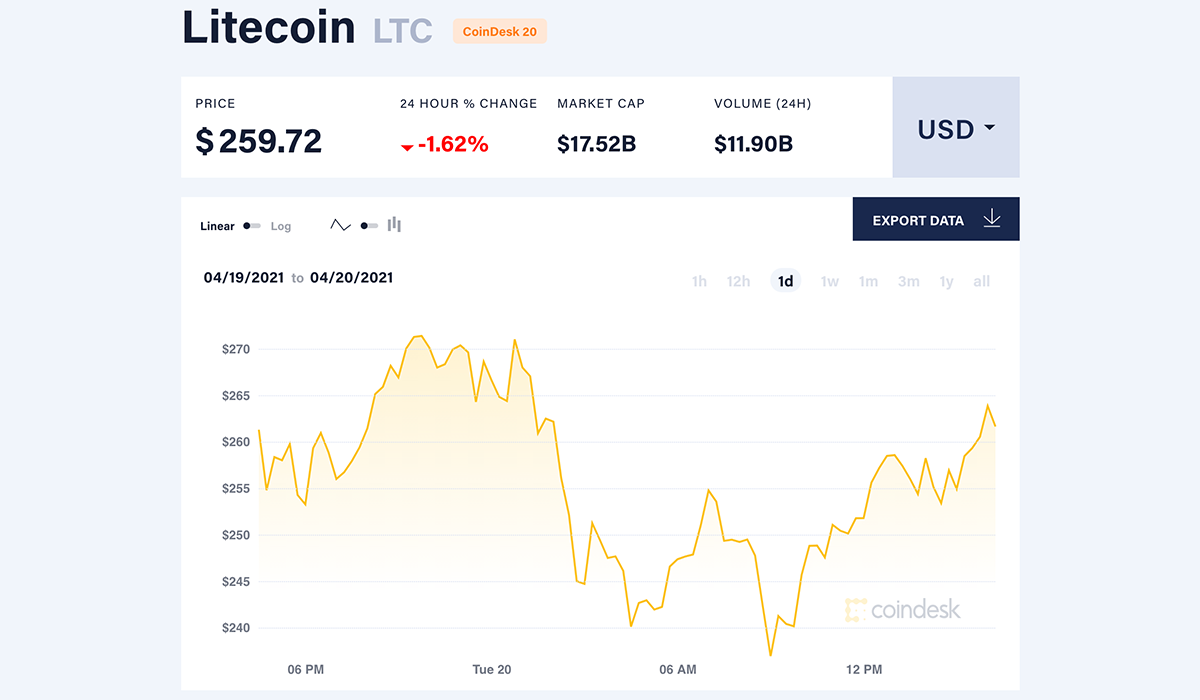
Task: Edit the start date 04/19/2021
Action: tap(242, 278)
